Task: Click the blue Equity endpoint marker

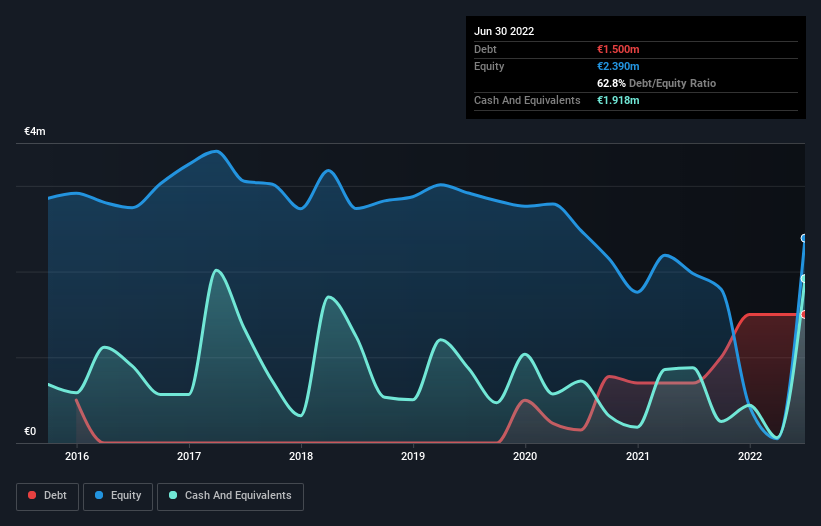Action: pos(804,238)
